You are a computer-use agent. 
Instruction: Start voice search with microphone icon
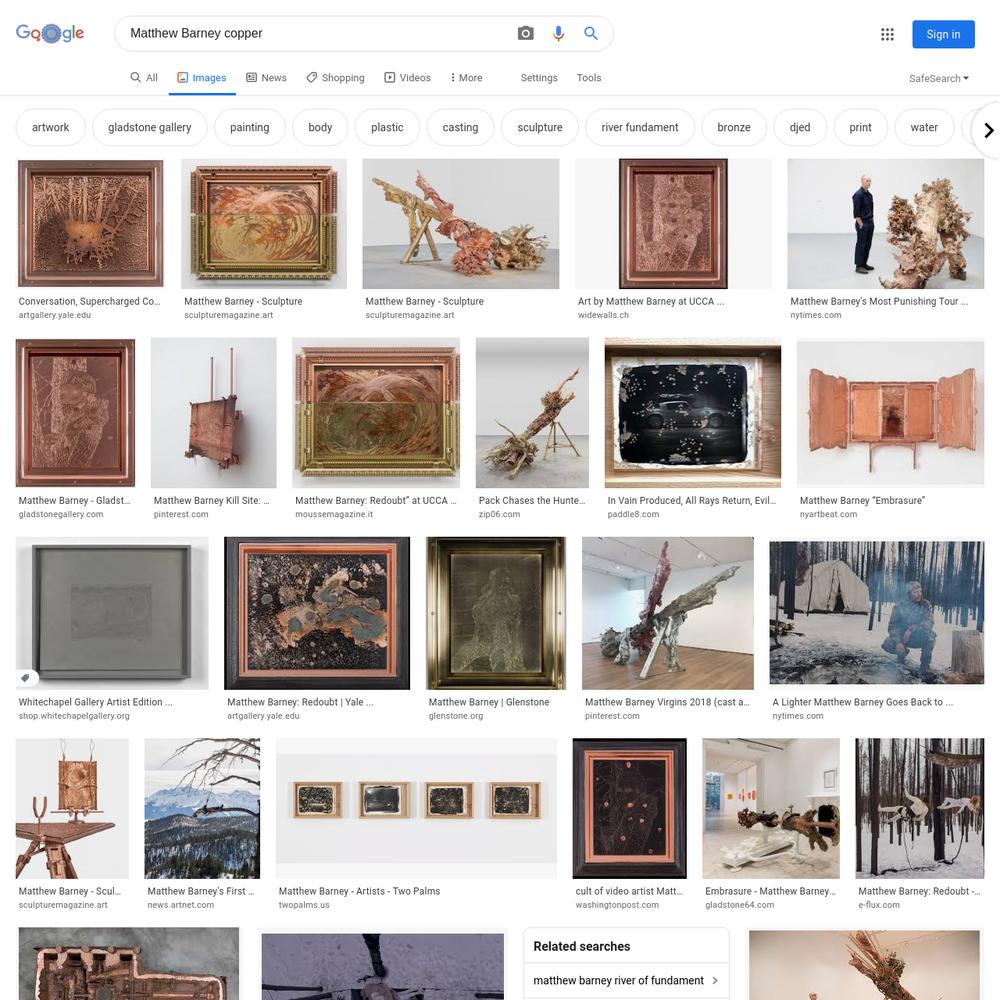pyautogui.click(x=558, y=33)
